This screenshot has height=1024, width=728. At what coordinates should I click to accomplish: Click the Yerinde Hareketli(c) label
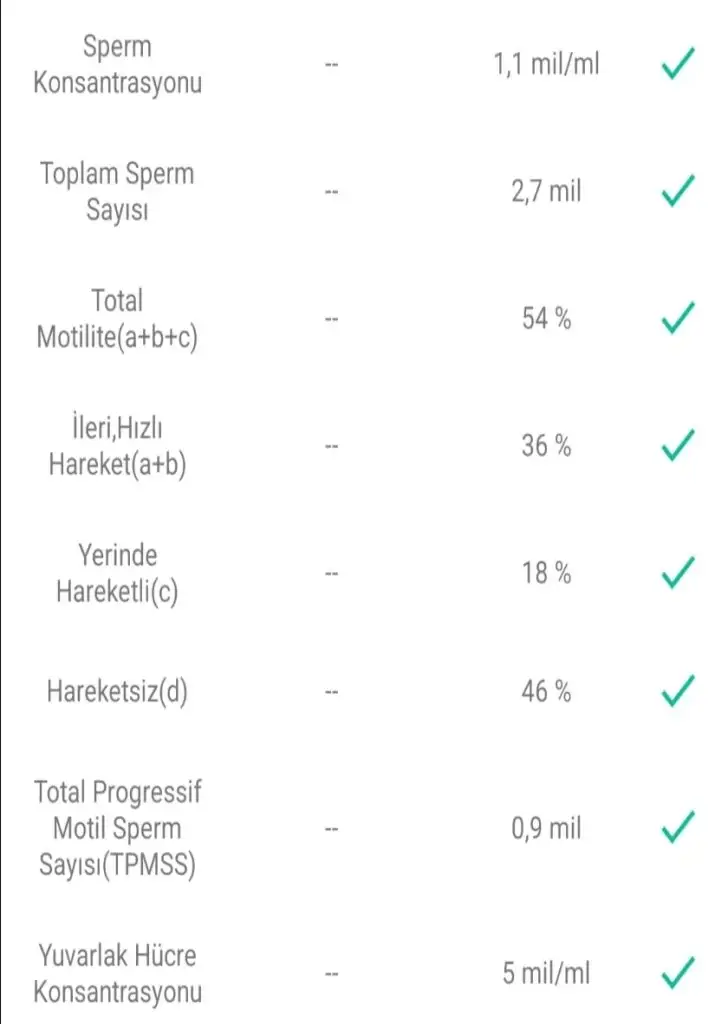coord(117,573)
